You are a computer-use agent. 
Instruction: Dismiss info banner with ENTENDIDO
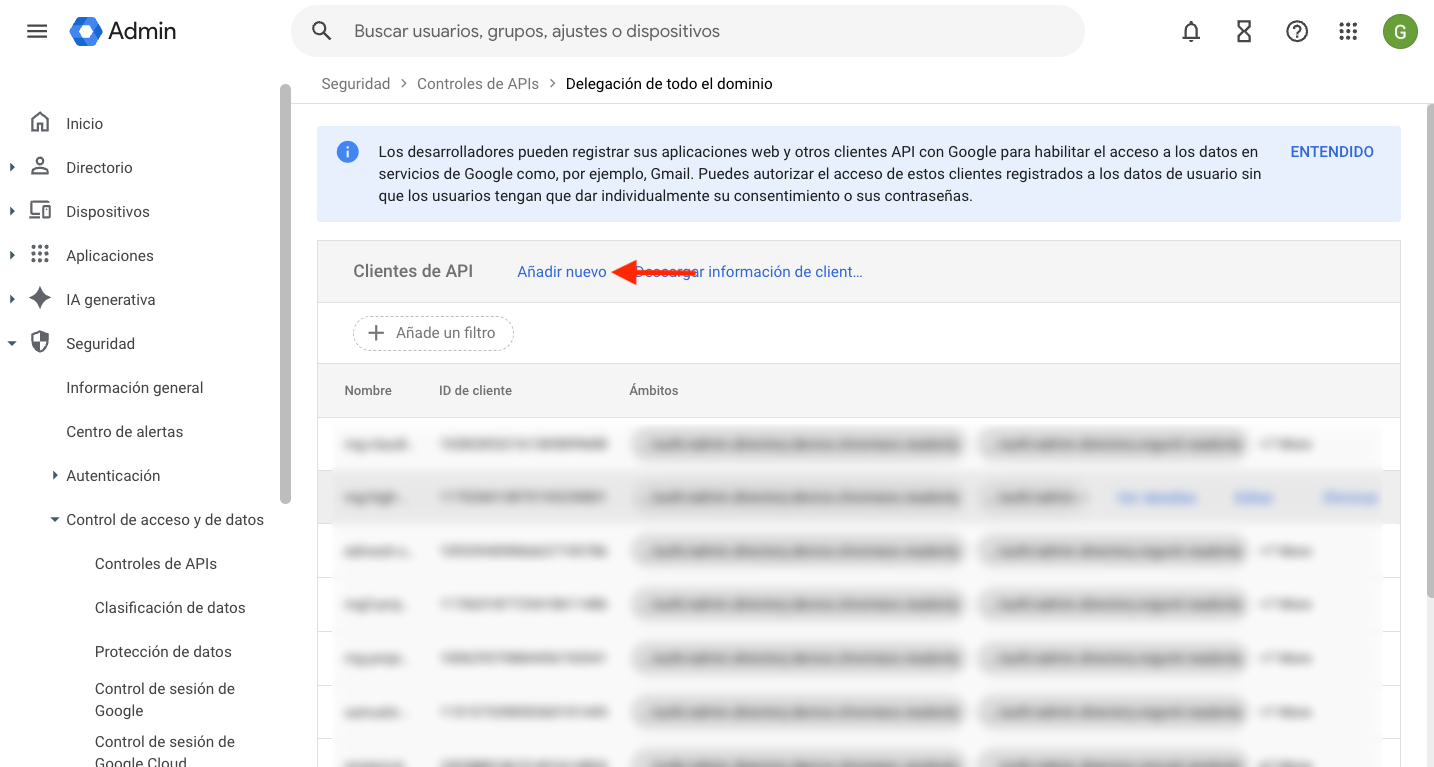coord(1331,152)
